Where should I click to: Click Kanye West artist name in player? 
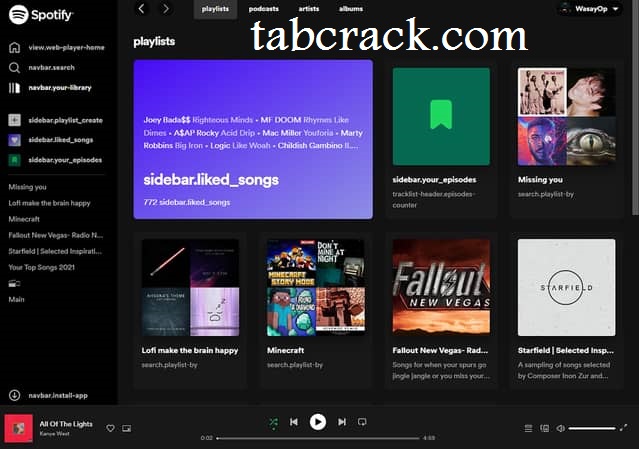coord(55,434)
